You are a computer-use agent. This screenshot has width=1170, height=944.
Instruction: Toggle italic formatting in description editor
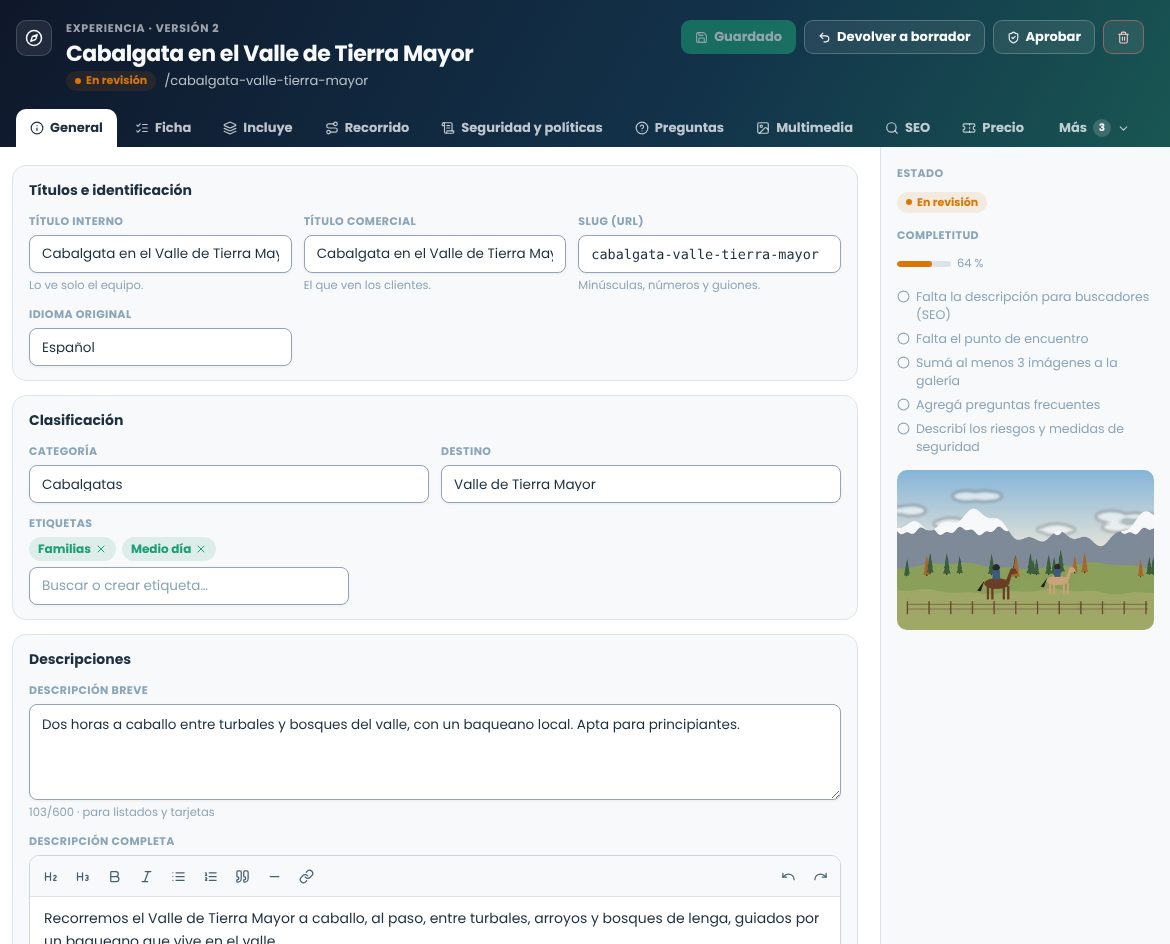click(146, 877)
